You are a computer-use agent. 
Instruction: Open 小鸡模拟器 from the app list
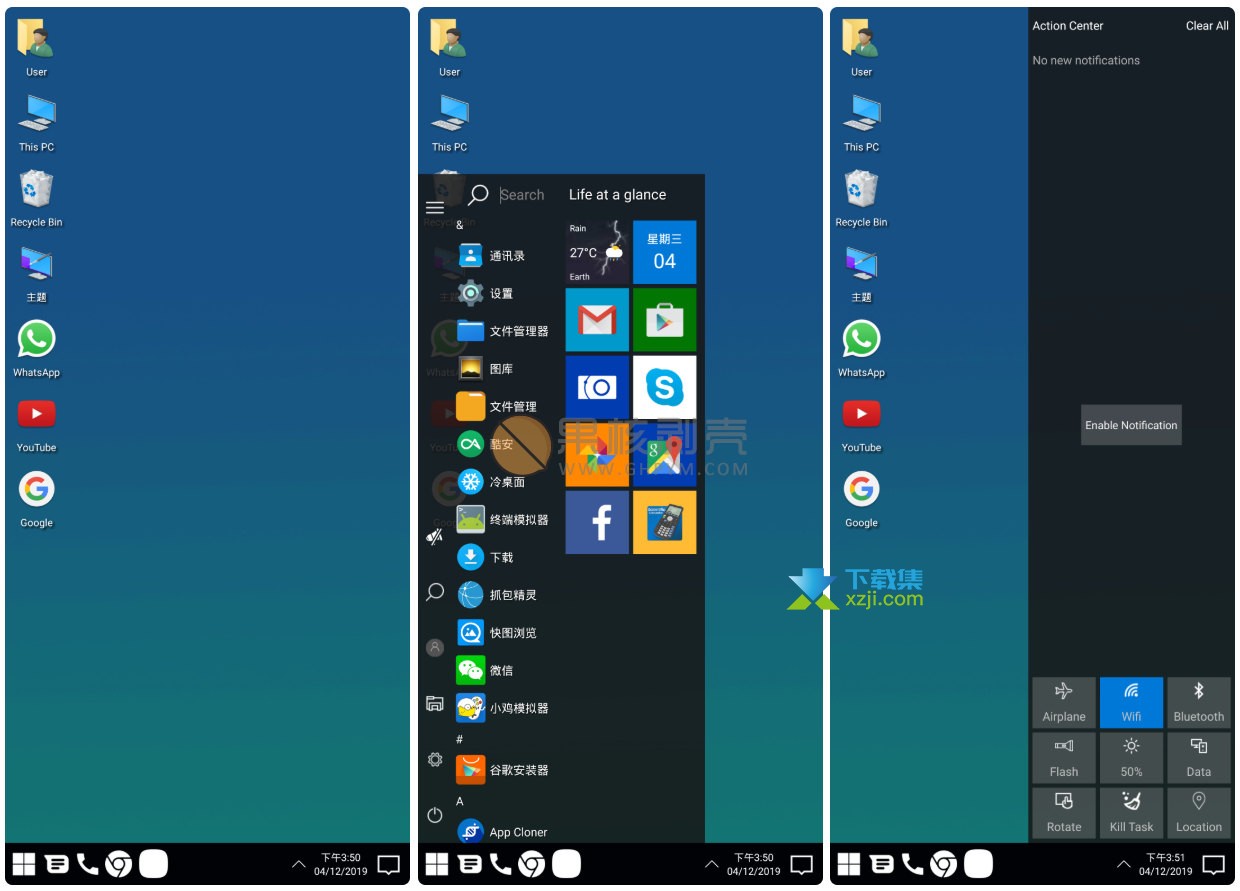click(x=504, y=708)
